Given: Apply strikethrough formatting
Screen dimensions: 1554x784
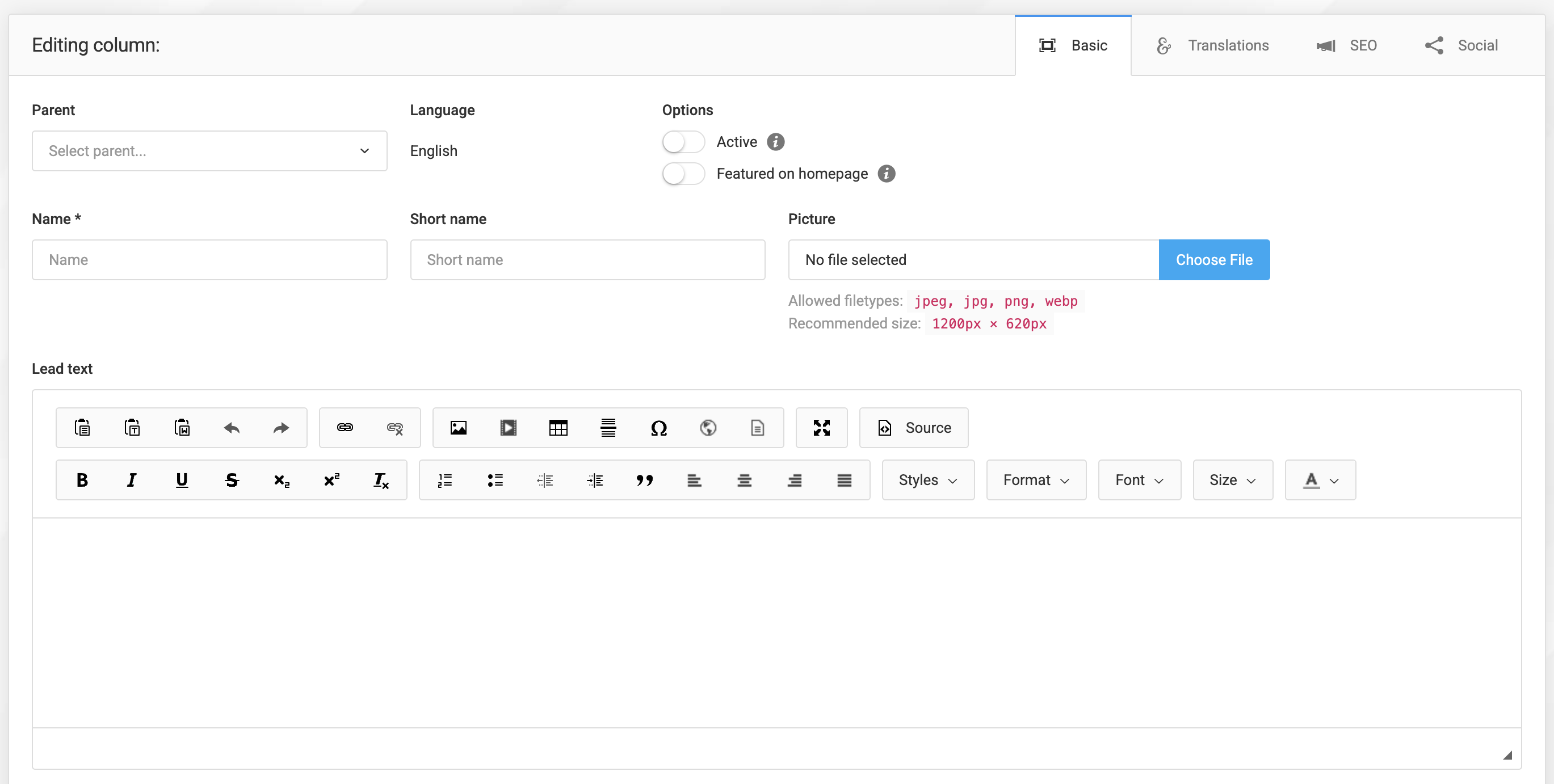Looking at the screenshot, I should (232, 480).
